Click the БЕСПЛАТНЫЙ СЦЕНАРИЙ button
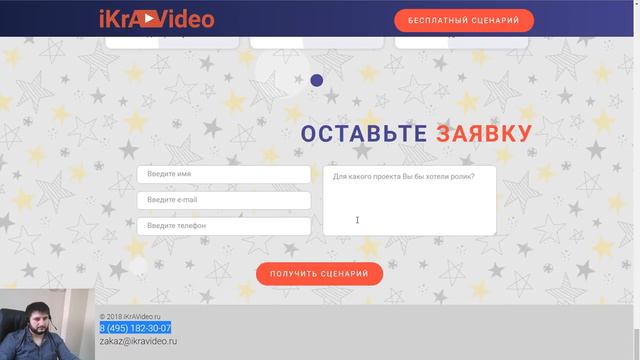Screen dimensions: 640x360 tap(464, 20)
